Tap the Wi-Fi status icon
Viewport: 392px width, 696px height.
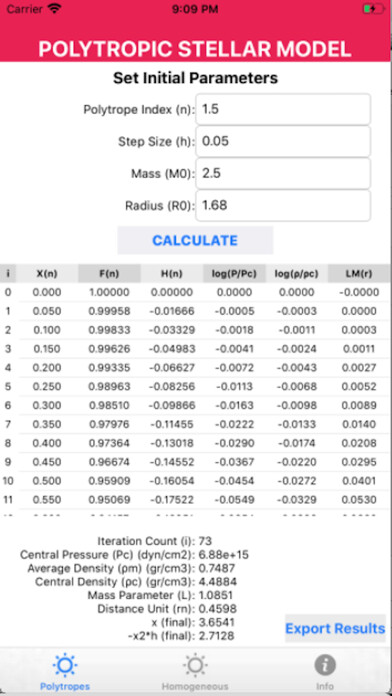tap(55, 9)
